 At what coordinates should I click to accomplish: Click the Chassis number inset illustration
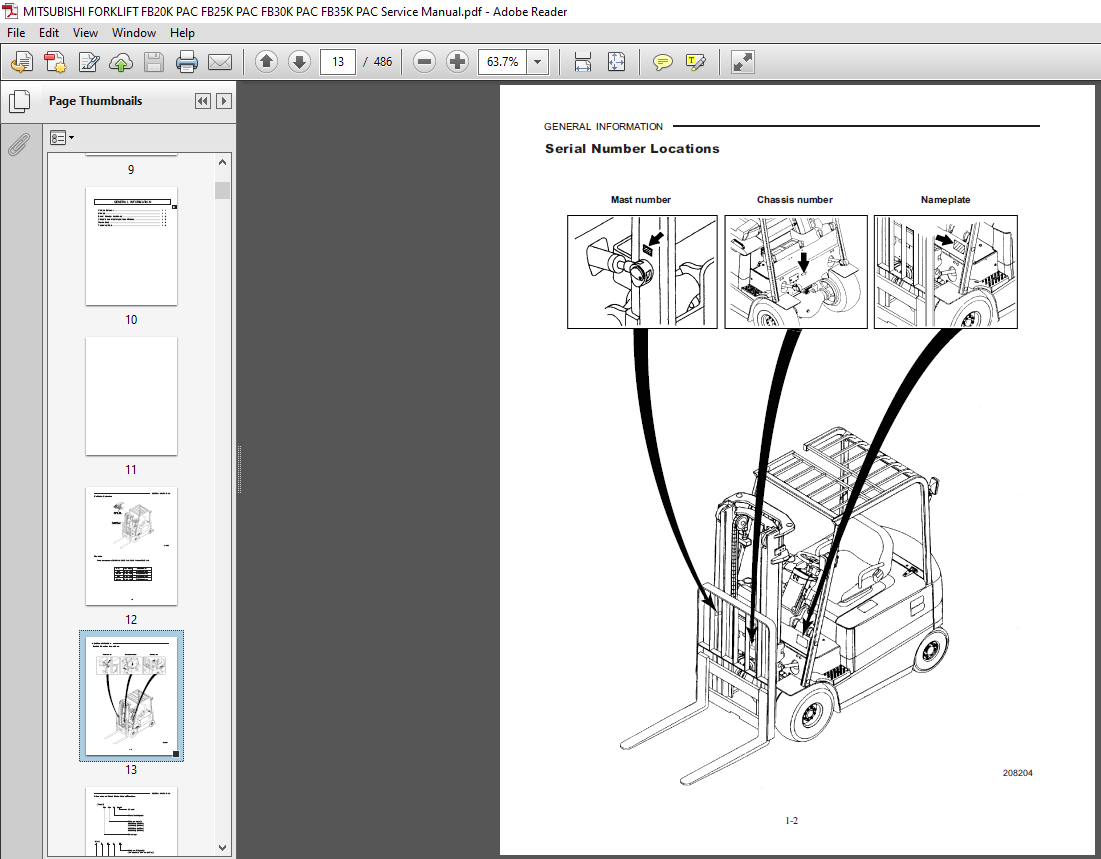(796, 272)
